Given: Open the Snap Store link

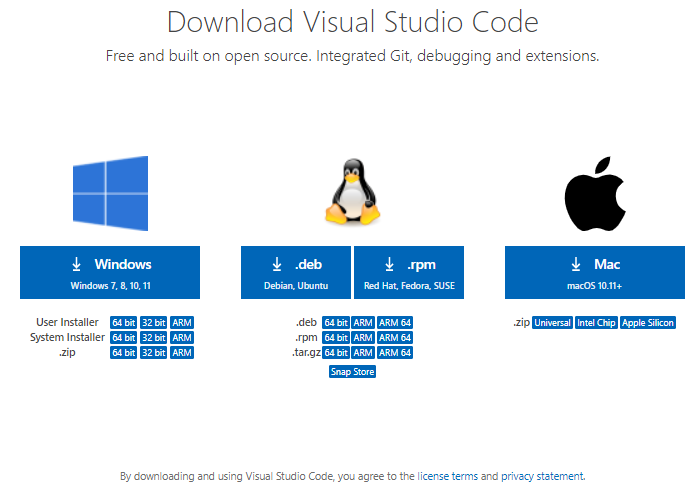Looking at the screenshot, I should (x=352, y=371).
